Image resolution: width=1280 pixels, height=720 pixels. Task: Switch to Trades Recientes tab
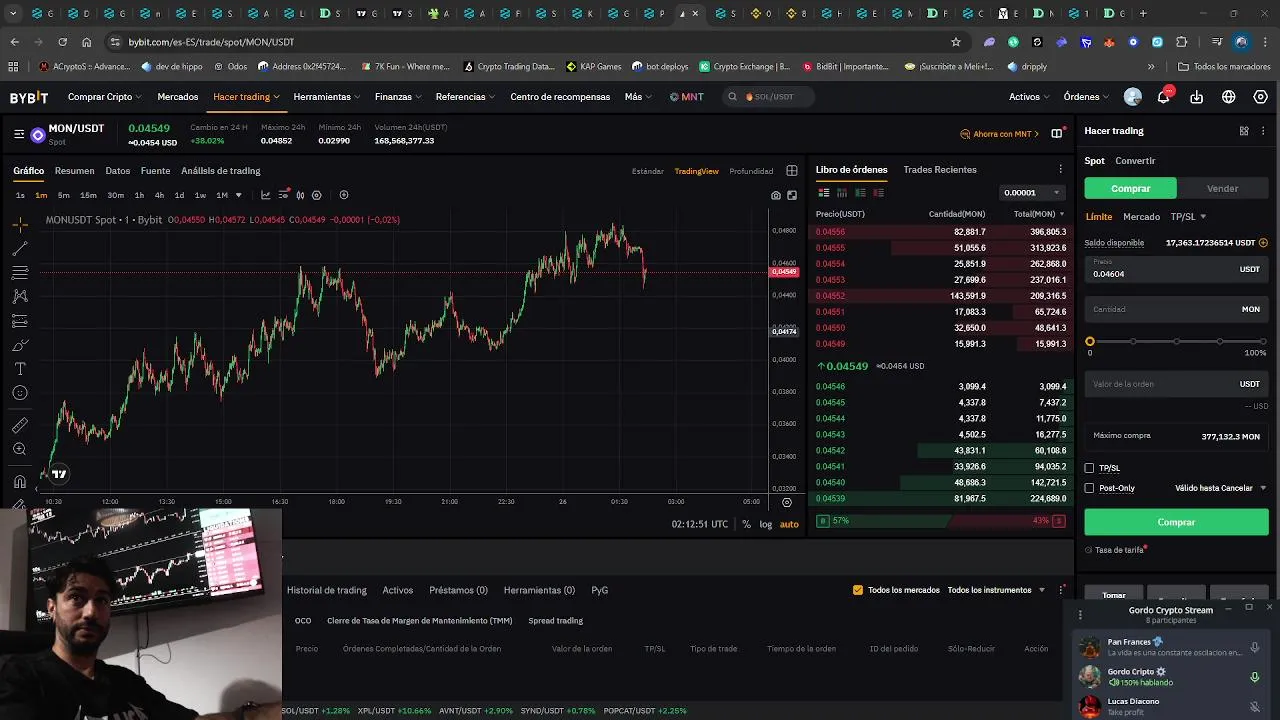pos(940,170)
